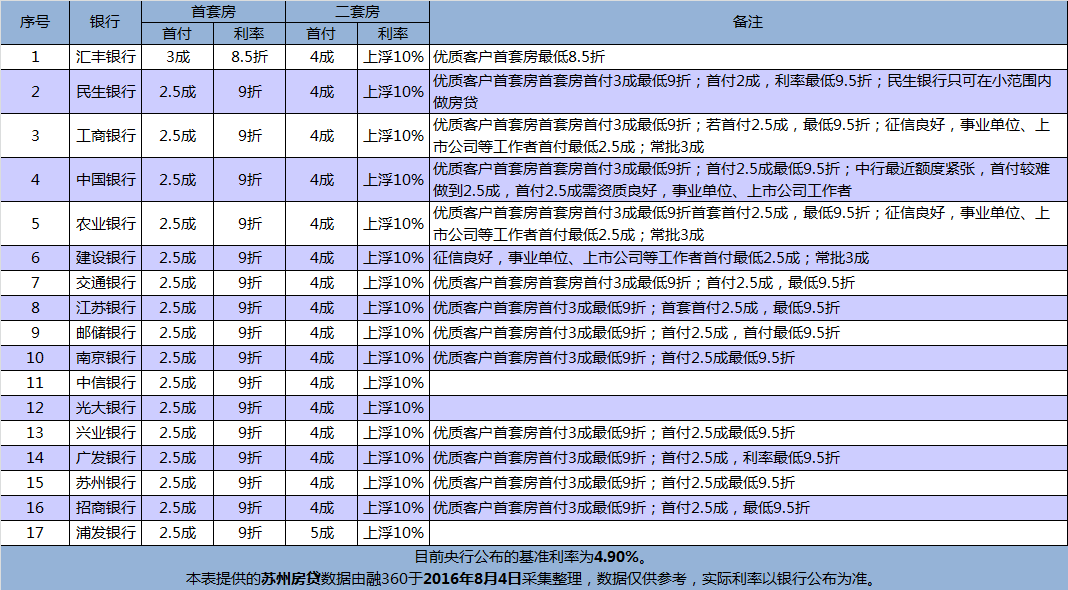Click the 南京银行 remarks text

tap(614, 358)
